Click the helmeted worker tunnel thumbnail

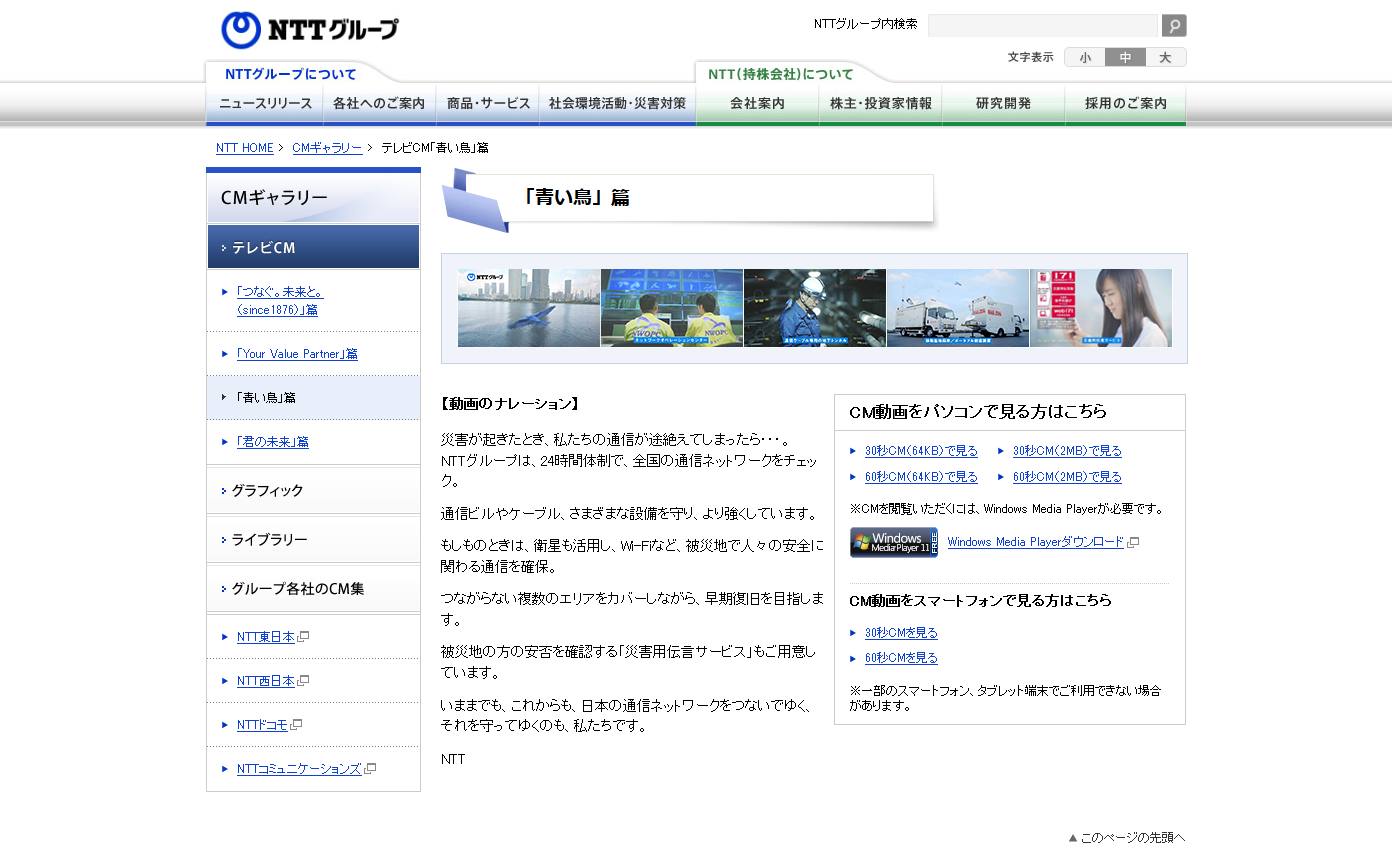coord(815,308)
